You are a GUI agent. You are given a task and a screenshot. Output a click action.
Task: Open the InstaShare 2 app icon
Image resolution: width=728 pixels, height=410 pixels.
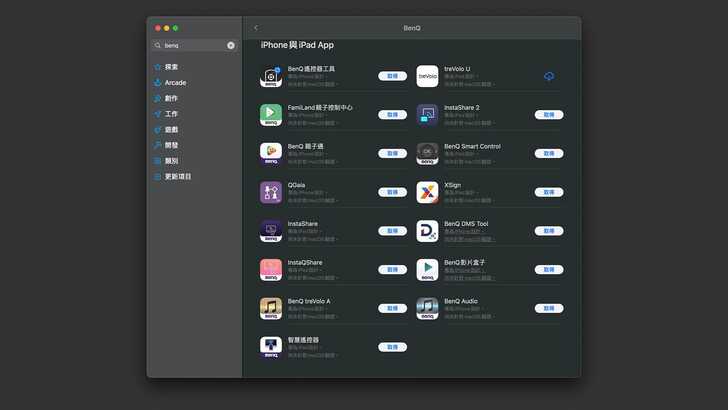point(427,115)
